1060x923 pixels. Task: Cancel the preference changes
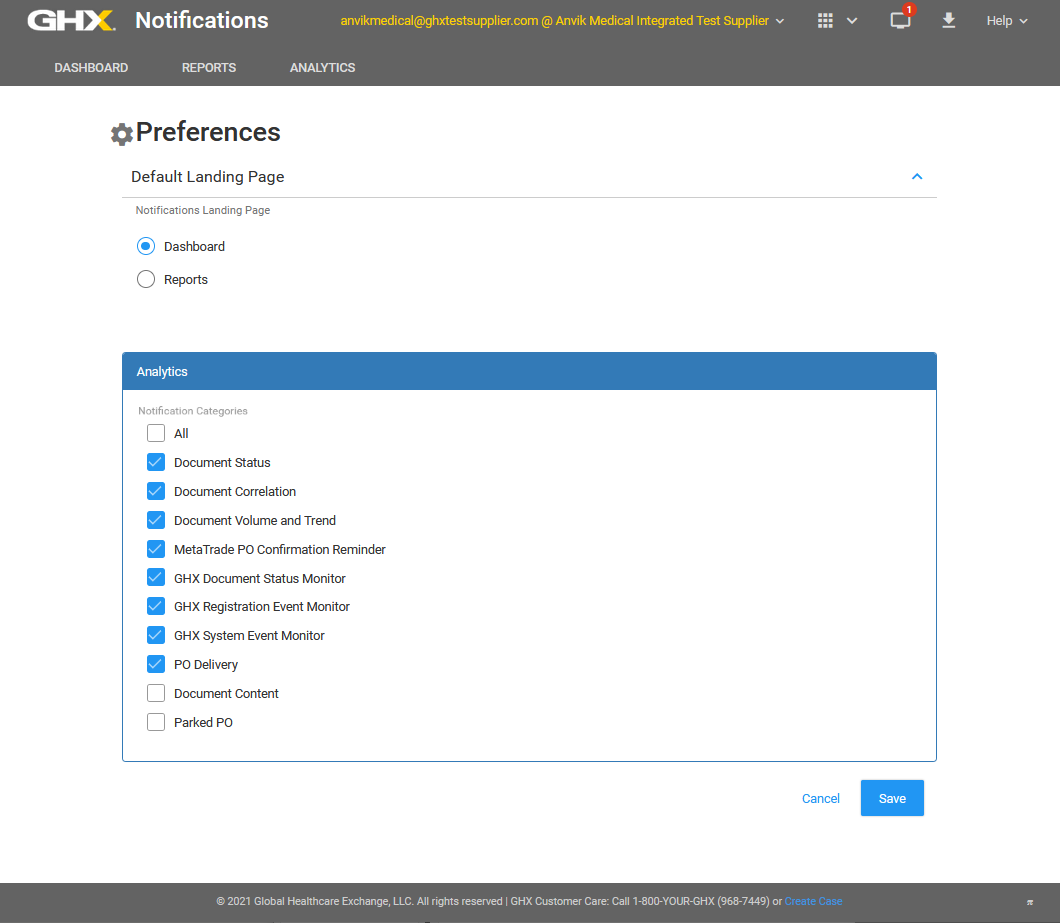[x=821, y=799]
